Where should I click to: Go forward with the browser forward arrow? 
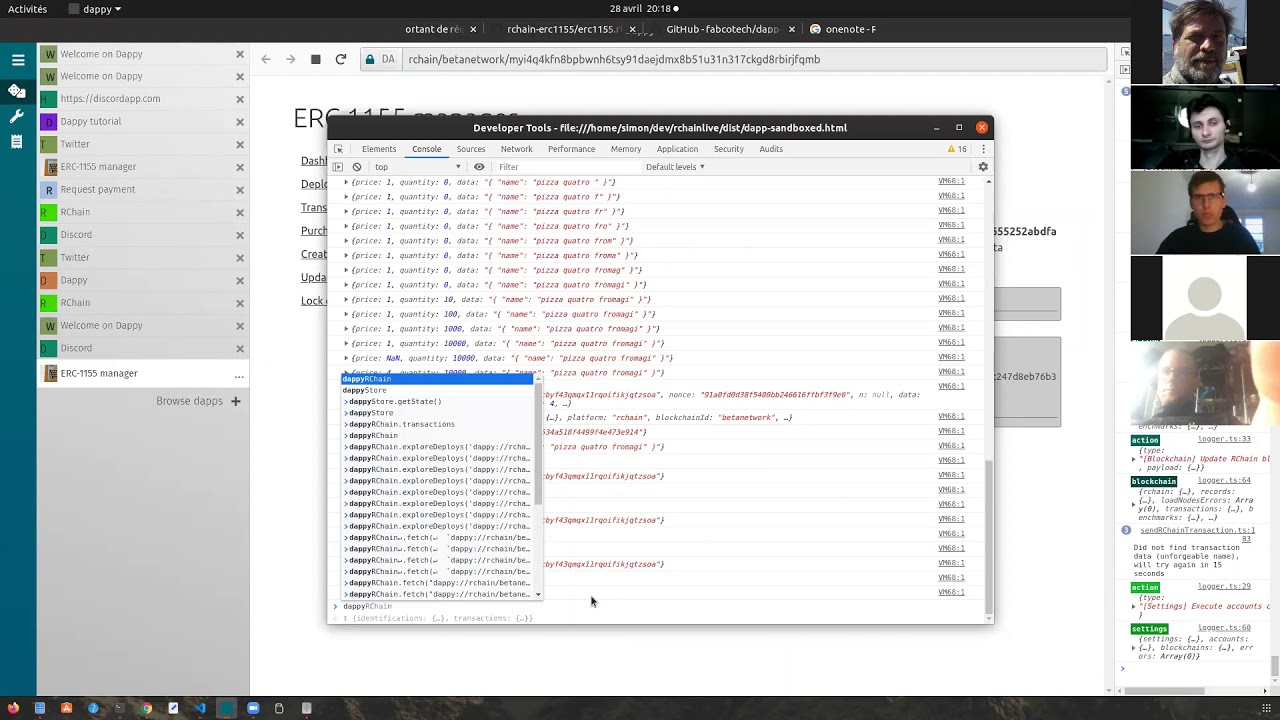click(x=291, y=59)
